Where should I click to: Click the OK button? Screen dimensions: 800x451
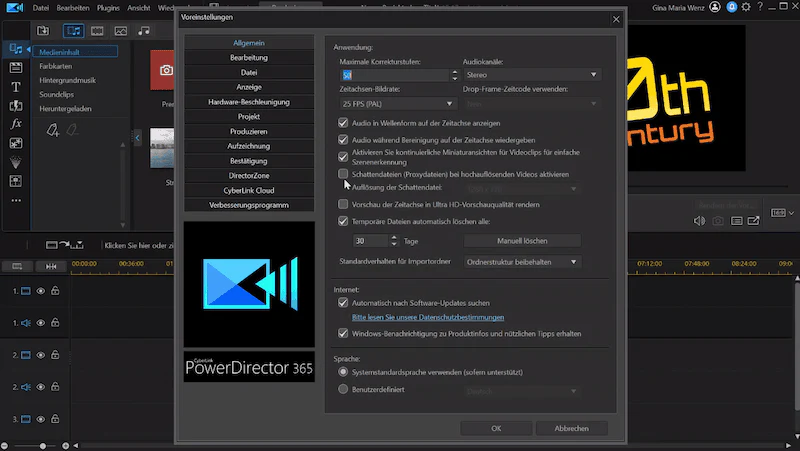(496, 428)
